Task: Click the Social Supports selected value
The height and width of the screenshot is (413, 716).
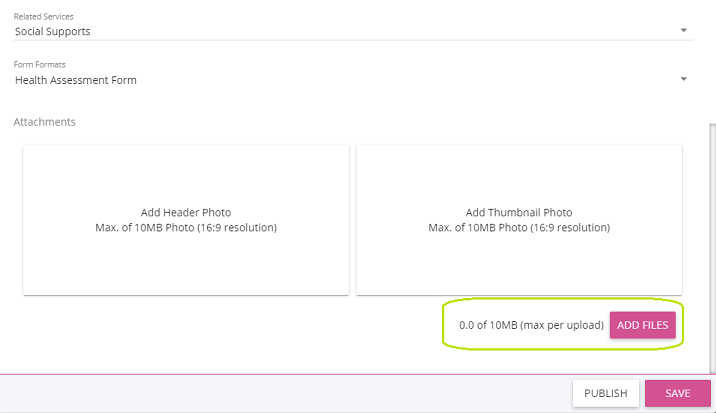Action: pos(53,31)
